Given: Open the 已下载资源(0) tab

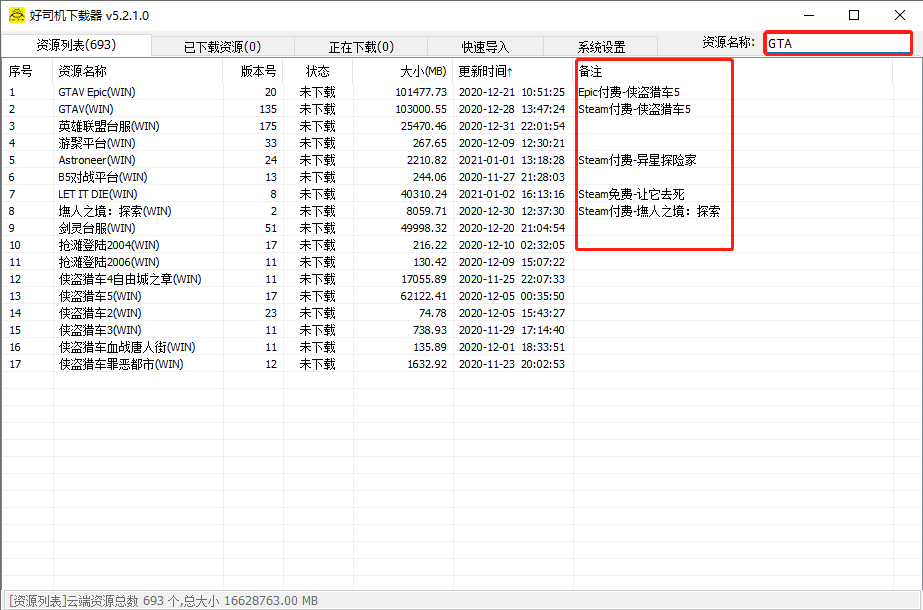Looking at the screenshot, I should [223, 47].
